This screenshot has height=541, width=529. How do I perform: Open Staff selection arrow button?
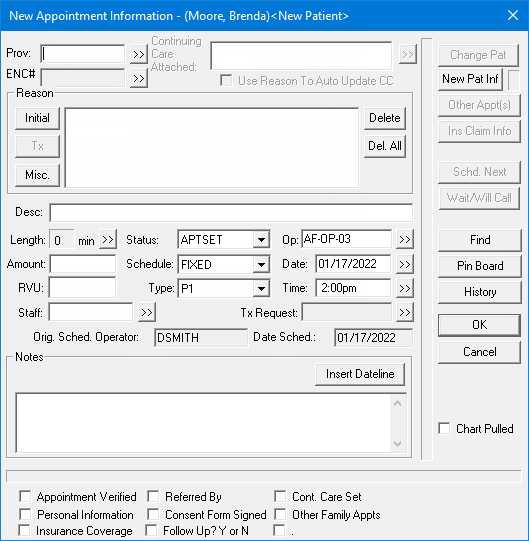pyautogui.click(x=147, y=312)
